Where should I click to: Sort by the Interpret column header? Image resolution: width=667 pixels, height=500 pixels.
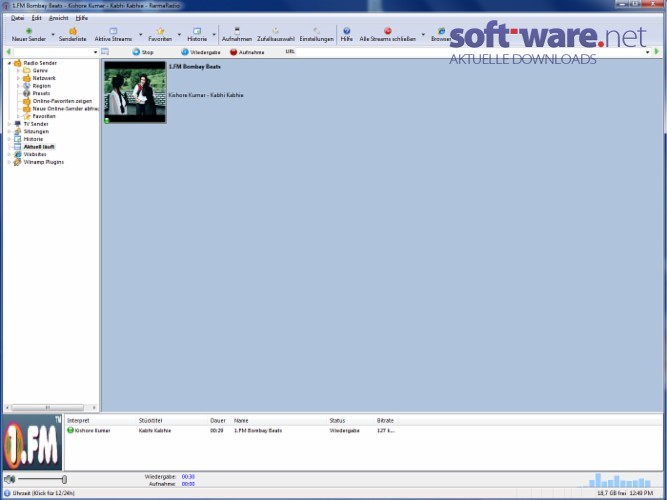coord(78,420)
